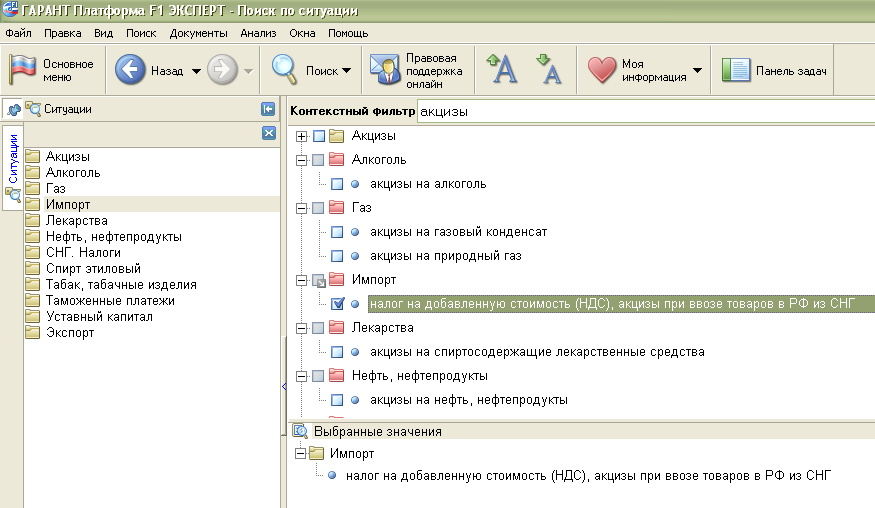Increase font size with the large A icon
The image size is (875, 508).
coord(501,69)
